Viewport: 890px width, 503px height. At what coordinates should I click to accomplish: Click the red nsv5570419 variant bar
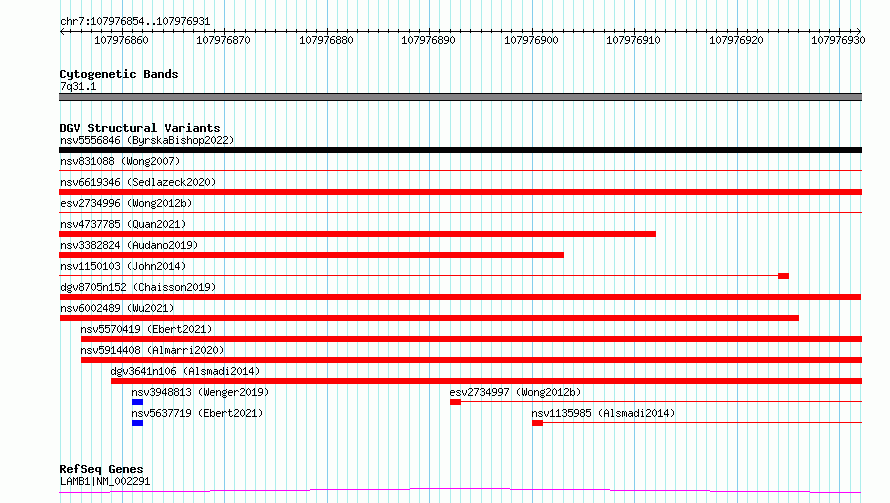click(x=472, y=339)
